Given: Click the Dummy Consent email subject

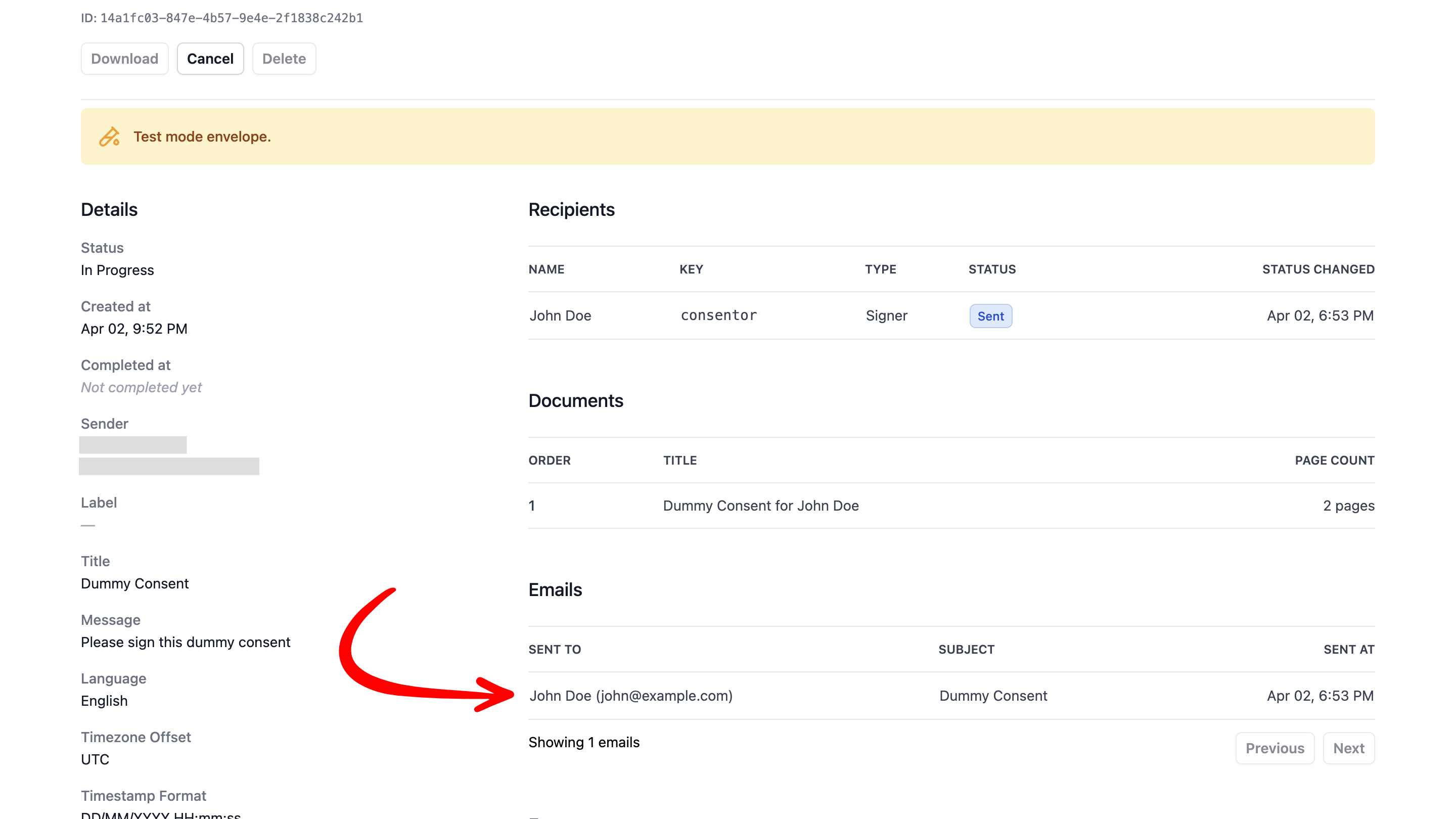Looking at the screenshot, I should click(x=992, y=695).
